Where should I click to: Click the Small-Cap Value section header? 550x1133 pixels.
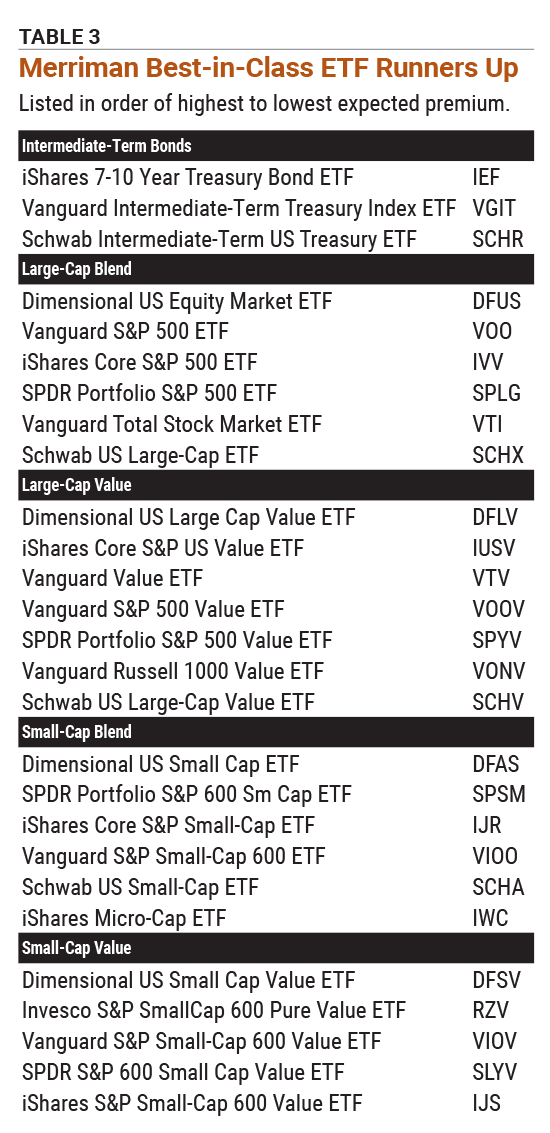(276, 948)
